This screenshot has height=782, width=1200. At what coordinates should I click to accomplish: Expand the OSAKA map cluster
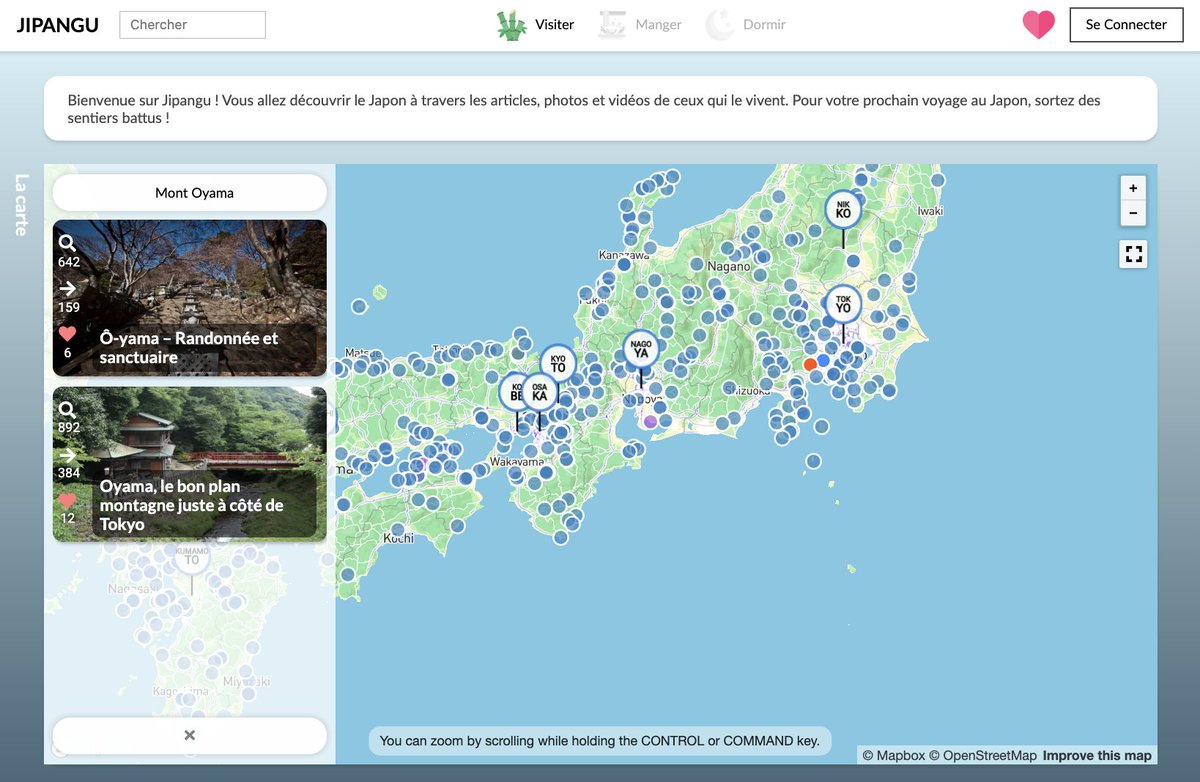click(539, 392)
